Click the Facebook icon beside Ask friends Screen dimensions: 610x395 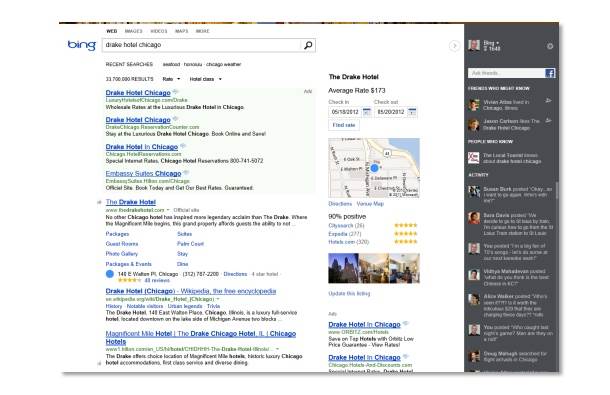pyautogui.click(x=550, y=73)
